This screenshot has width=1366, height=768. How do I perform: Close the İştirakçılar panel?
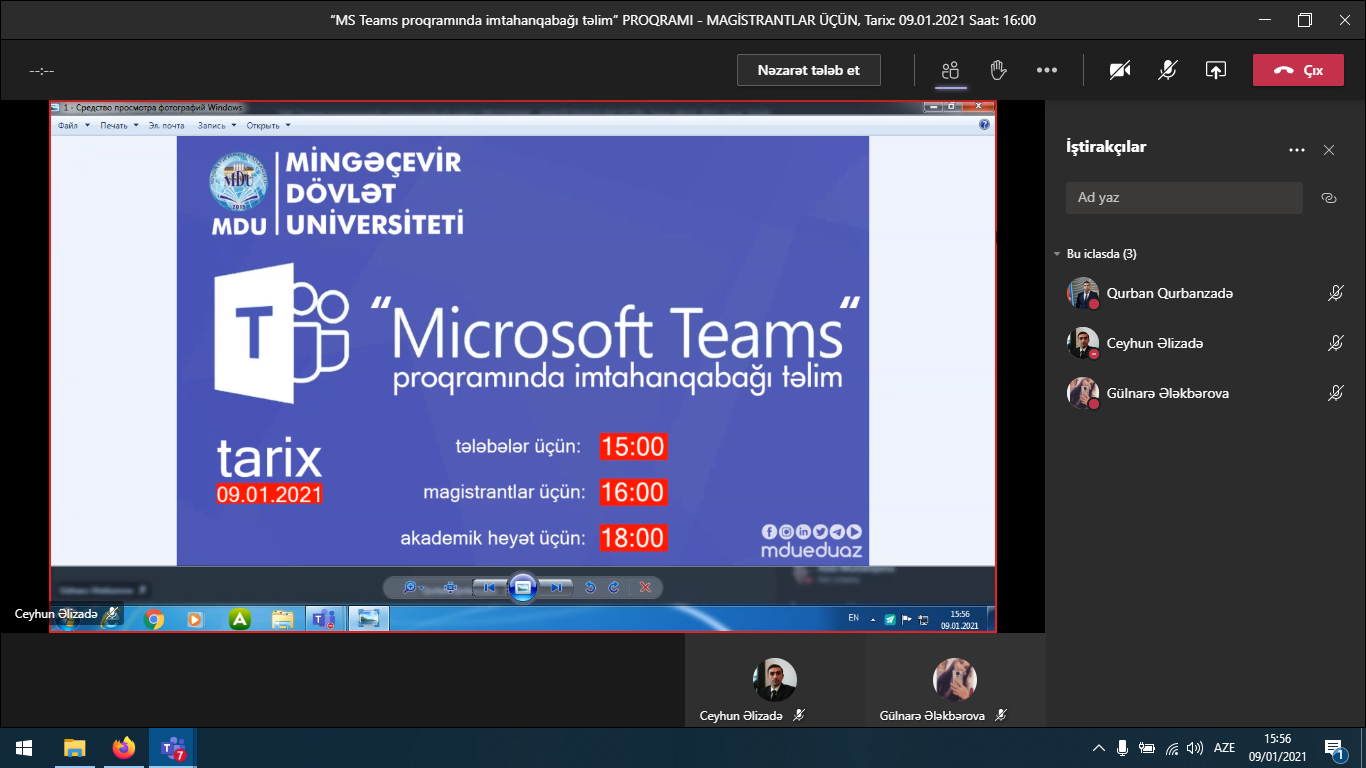tap(1329, 150)
